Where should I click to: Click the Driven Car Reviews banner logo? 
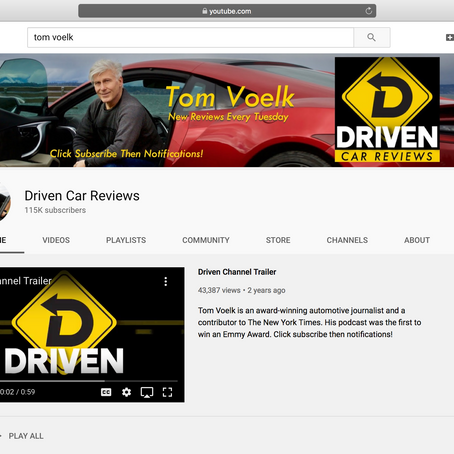point(387,110)
